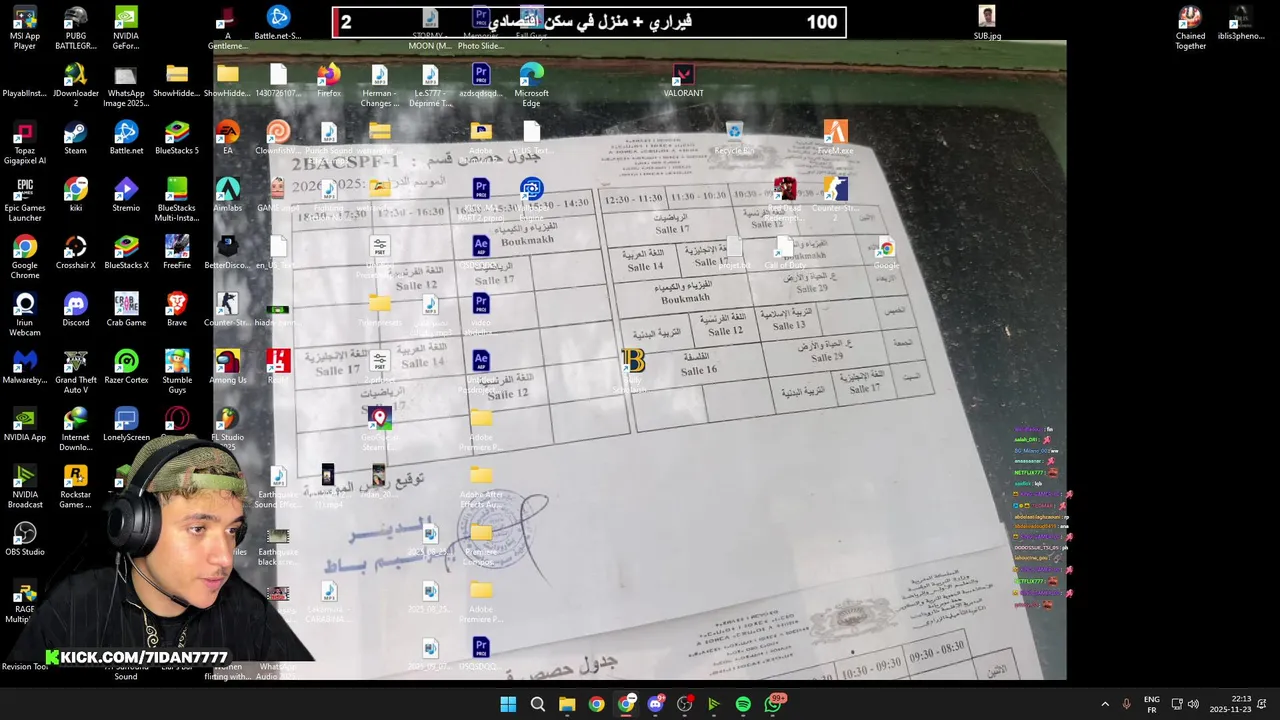Open the Windows Start menu

(x=508, y=704)
